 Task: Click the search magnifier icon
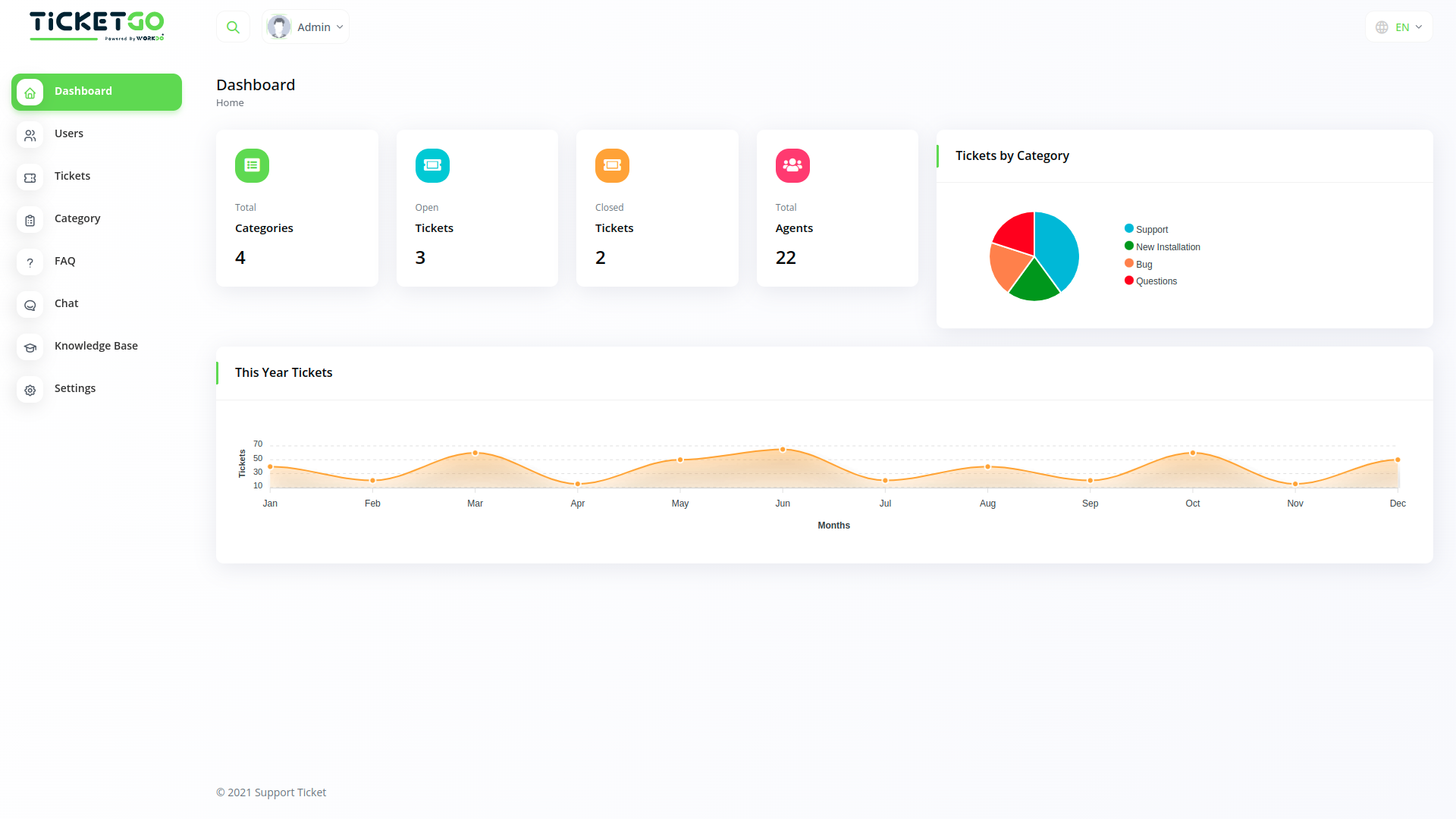(233, 27)
